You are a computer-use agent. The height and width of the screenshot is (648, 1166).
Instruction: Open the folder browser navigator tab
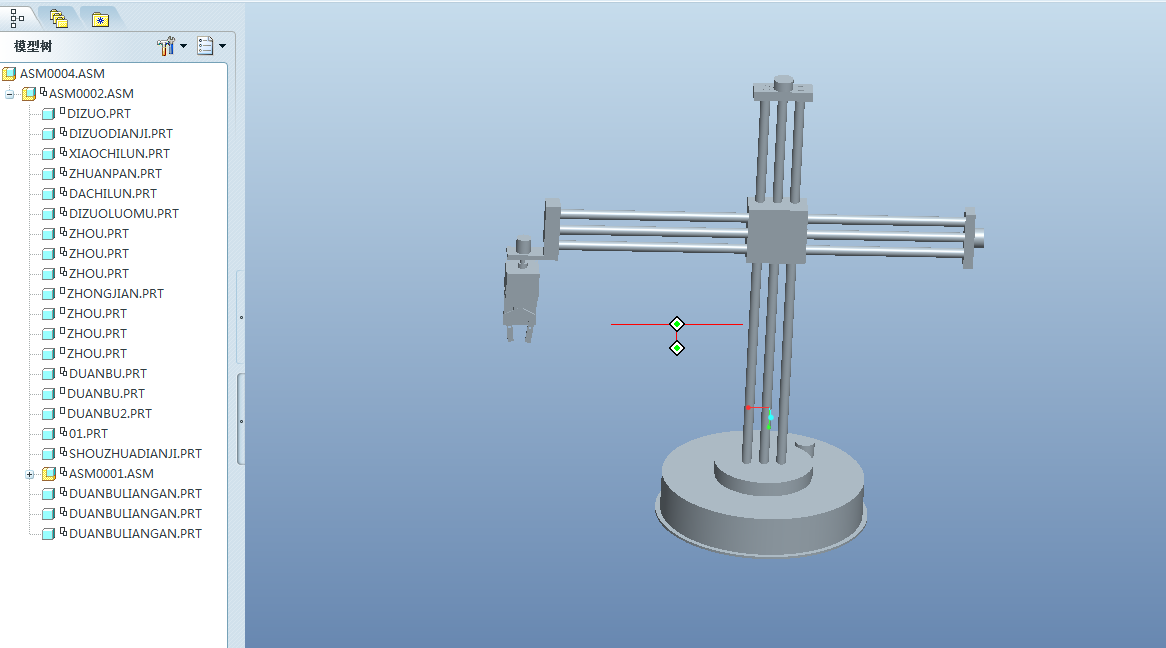pos(58,19)
